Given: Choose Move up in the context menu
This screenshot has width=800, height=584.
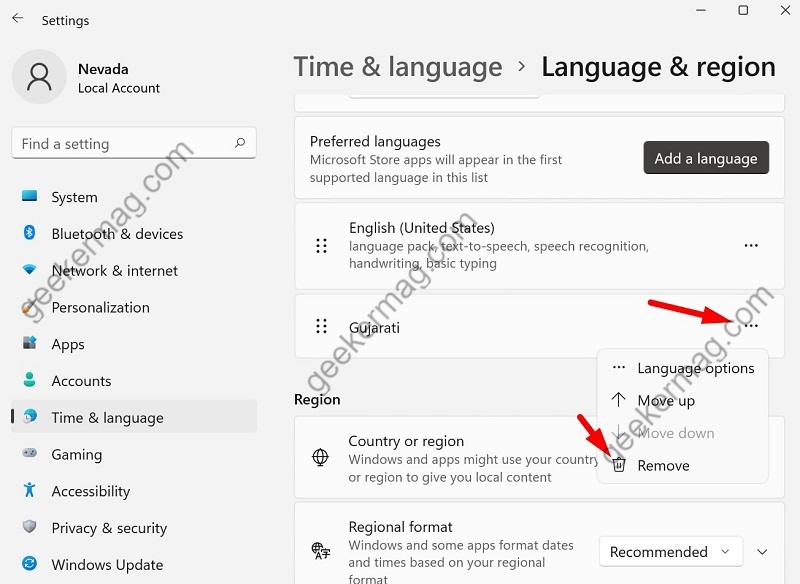Looking at the screenshot, I should [x=683, y=400].
